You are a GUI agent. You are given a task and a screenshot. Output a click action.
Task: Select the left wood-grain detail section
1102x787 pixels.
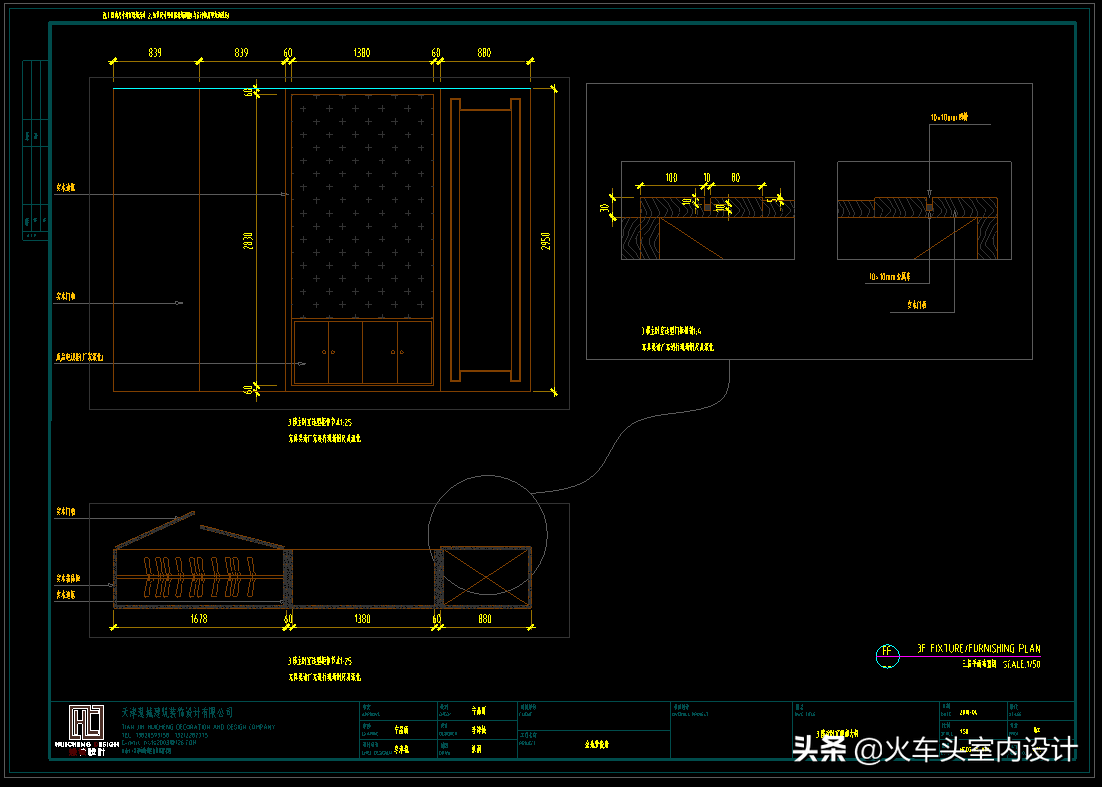click(708, 211)
